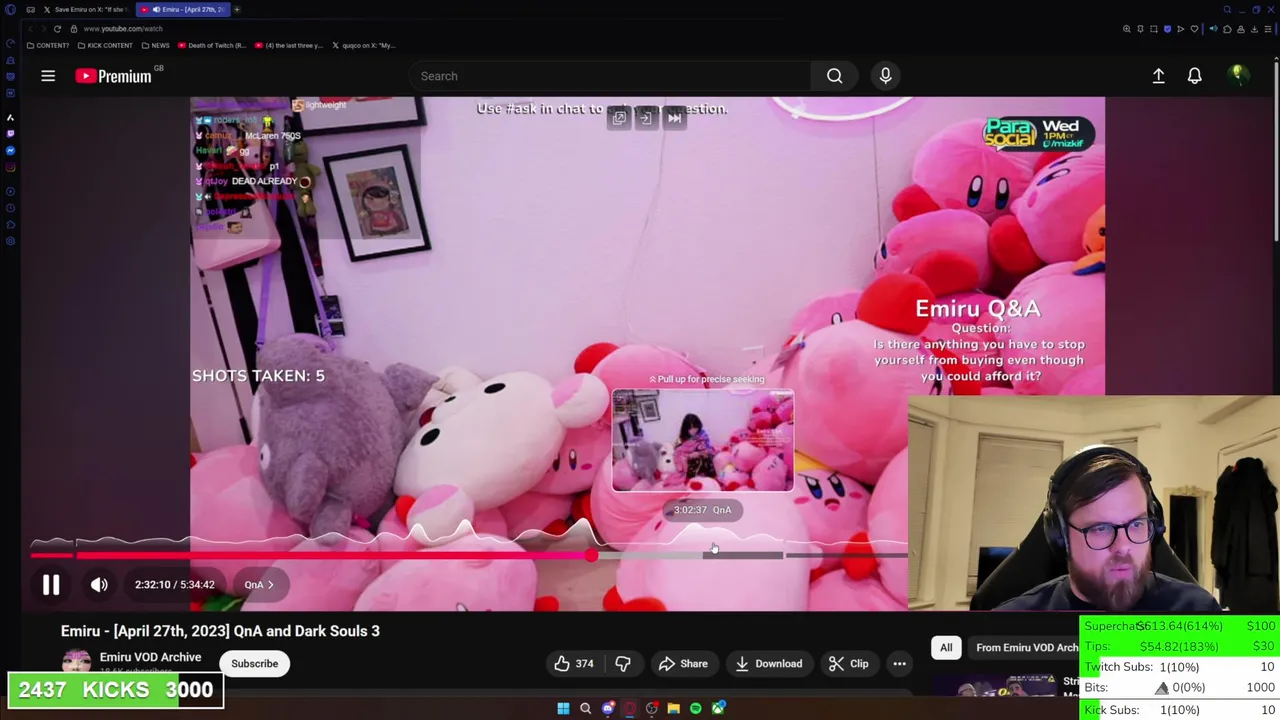Open Emiru VOD Archive channel name
This screenshot has width=1280, height=720.
tap(150, 657)
